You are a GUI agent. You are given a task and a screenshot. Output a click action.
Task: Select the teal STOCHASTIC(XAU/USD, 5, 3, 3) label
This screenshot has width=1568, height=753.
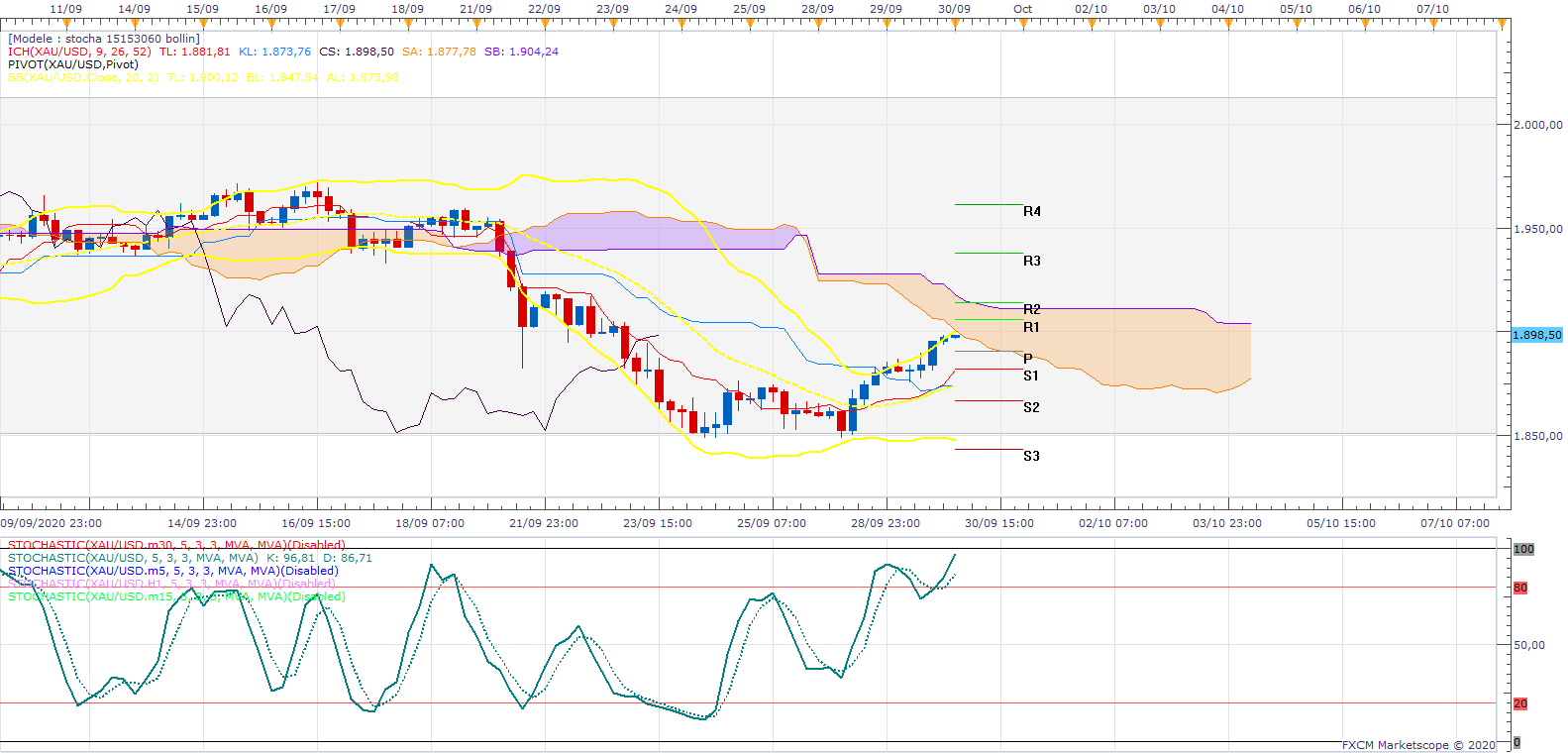click(133, 558)
